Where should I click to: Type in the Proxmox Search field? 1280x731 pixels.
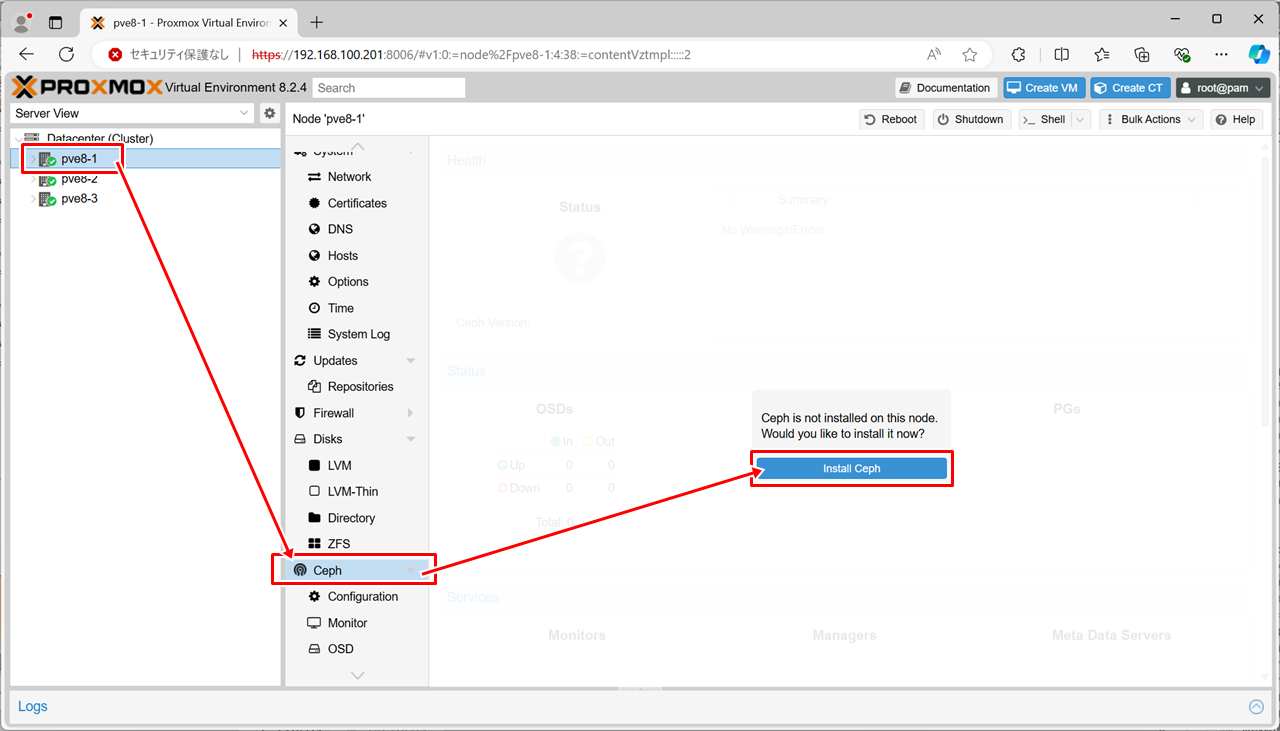click(x=389, y=88)
